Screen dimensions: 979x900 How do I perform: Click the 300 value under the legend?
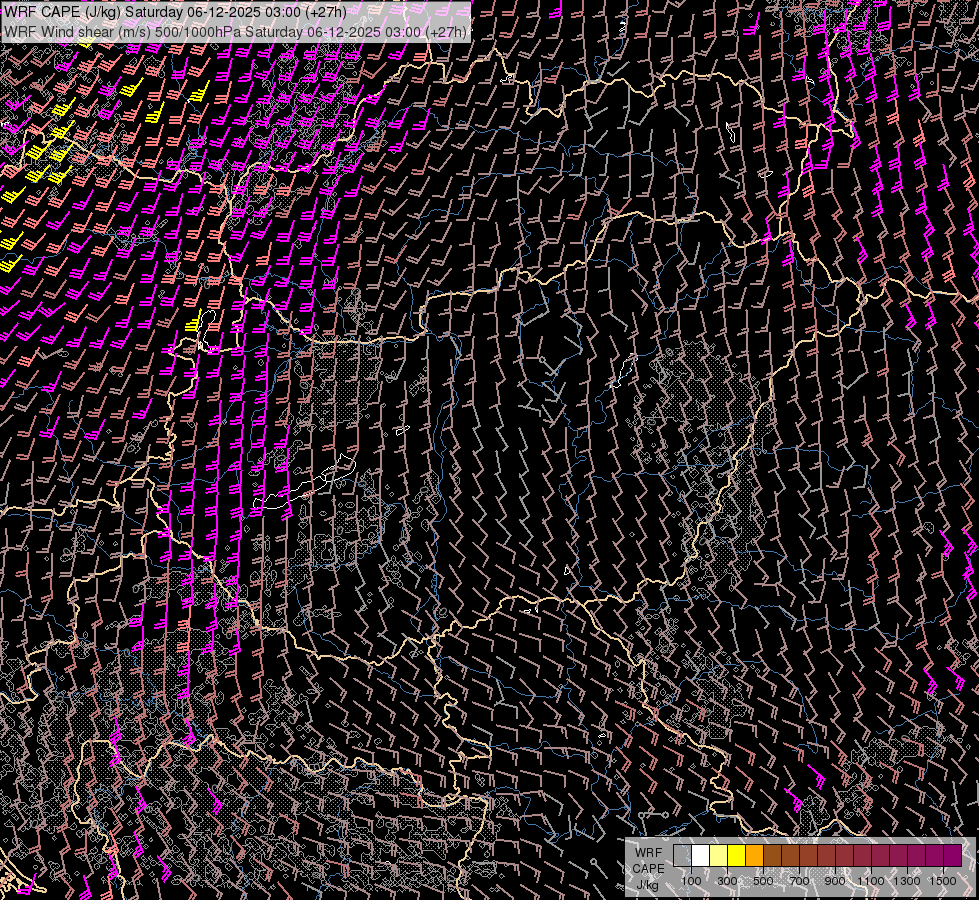coord(727,881)
